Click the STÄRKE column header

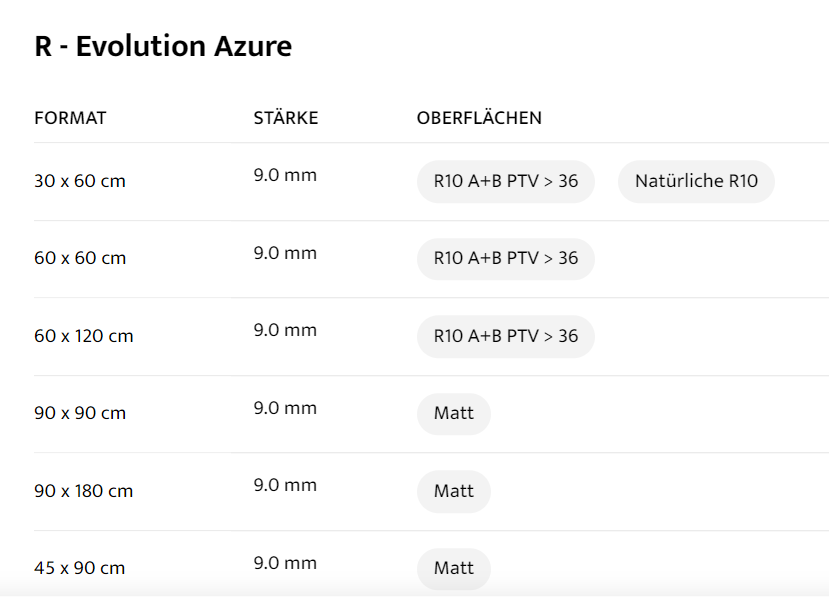(x=285, y=118)
